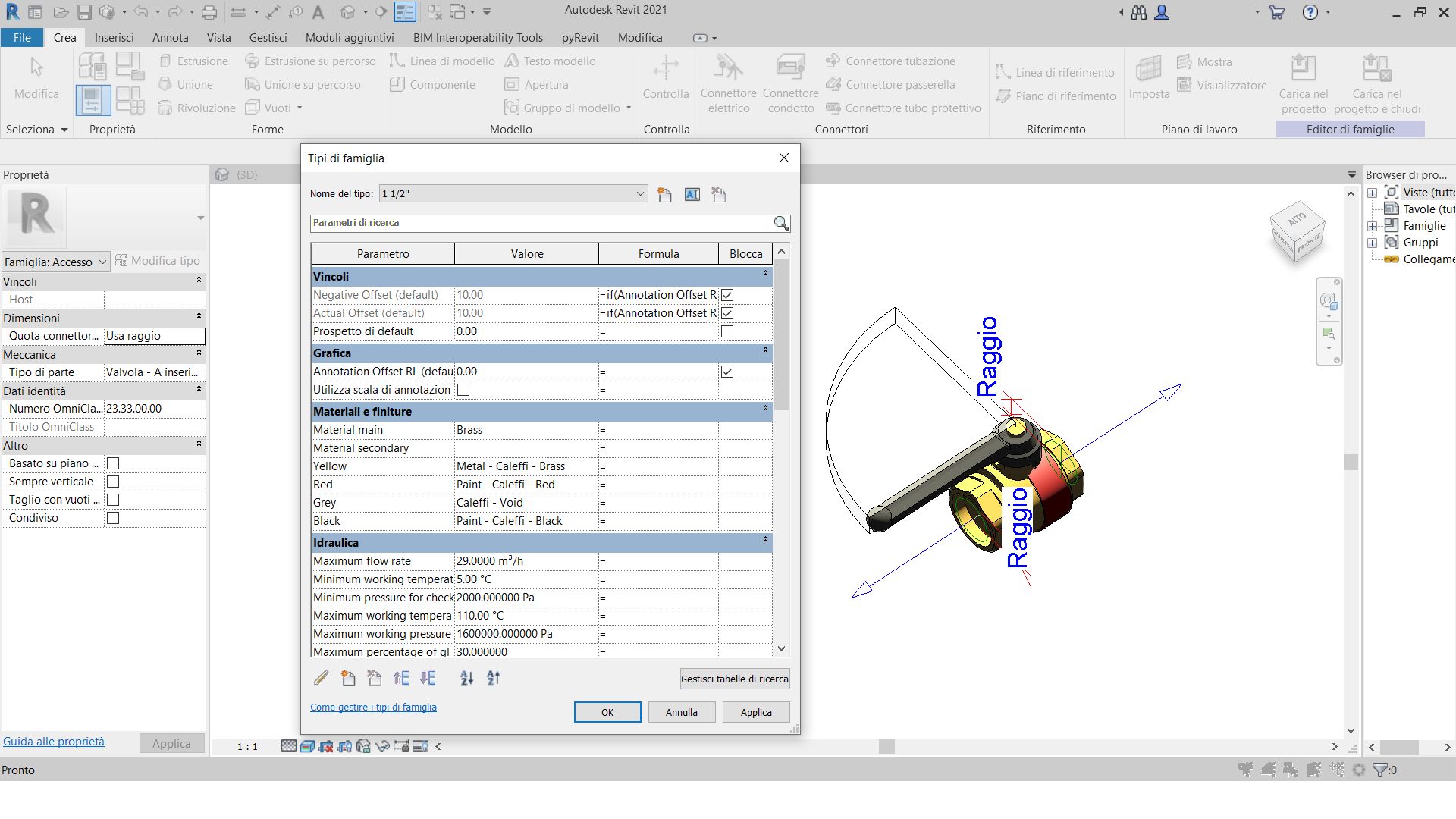The width and height of the screenshot is (1456, 819).
Task: Open the Revit application menu icon
Action: coord(12,11)
